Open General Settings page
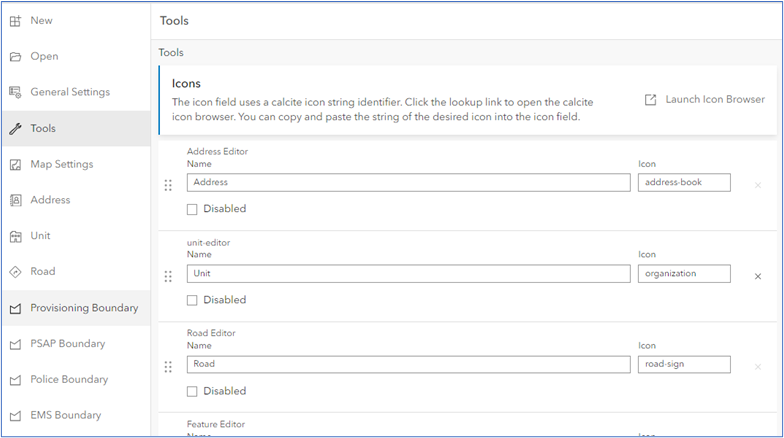The width and height of the screenshot is (784, 438). pos(76,92)
